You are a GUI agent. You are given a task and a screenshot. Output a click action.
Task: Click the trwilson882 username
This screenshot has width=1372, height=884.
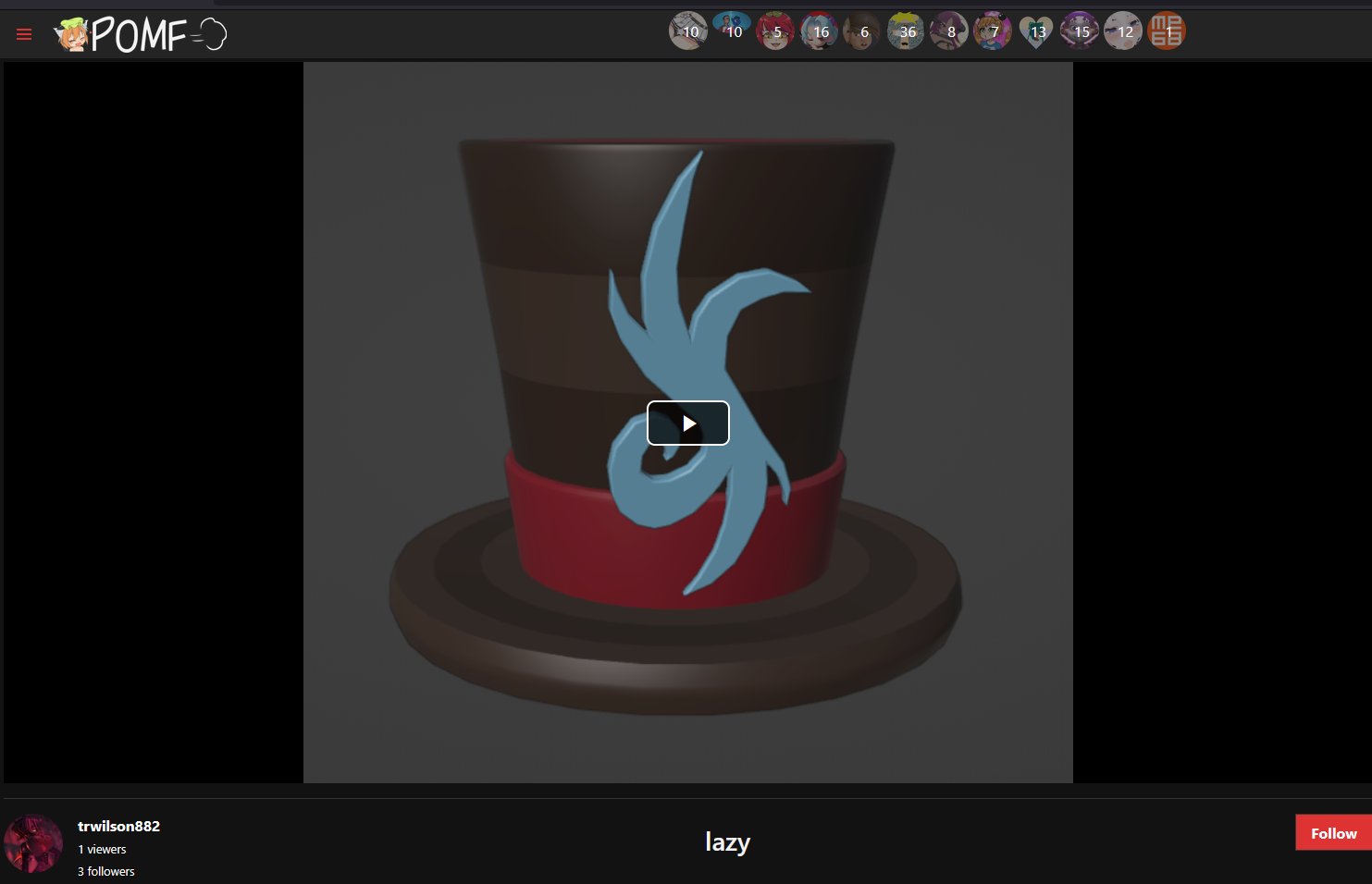click(x=118, y=826)
